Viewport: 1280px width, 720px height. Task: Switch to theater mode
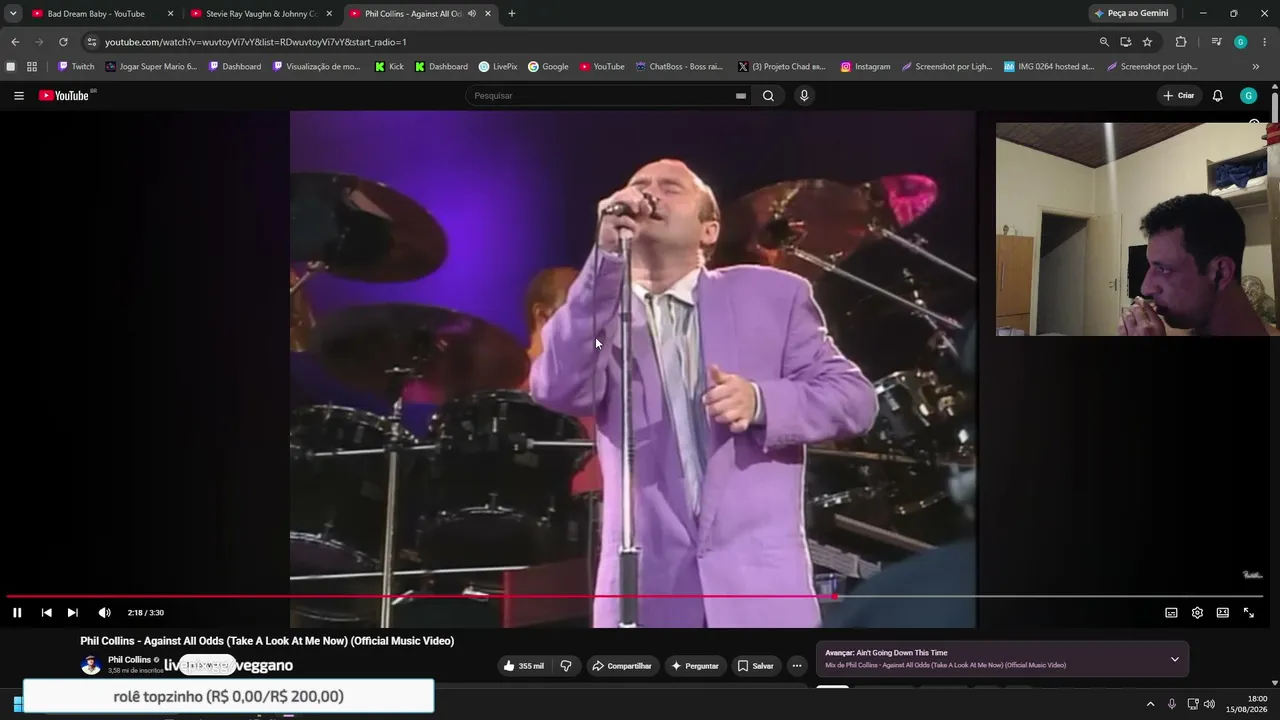(1223, 613)
